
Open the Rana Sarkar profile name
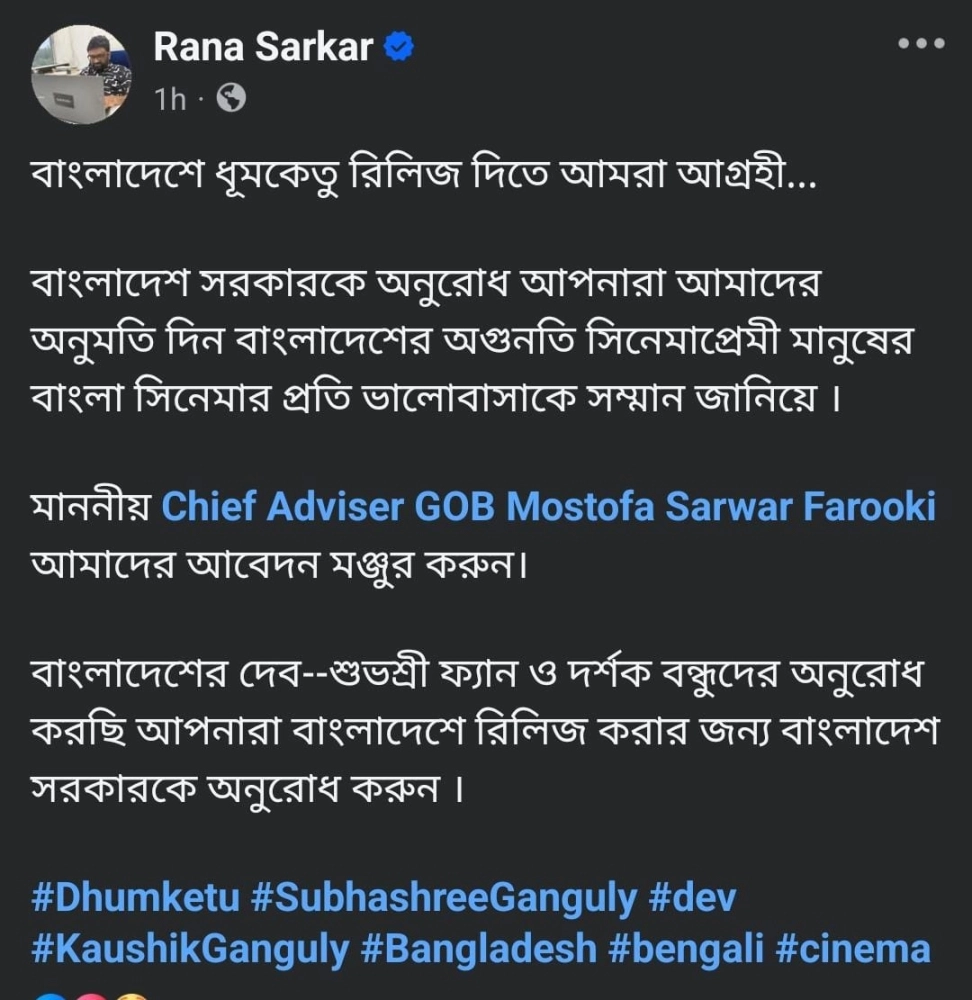[x=263, y=47]
